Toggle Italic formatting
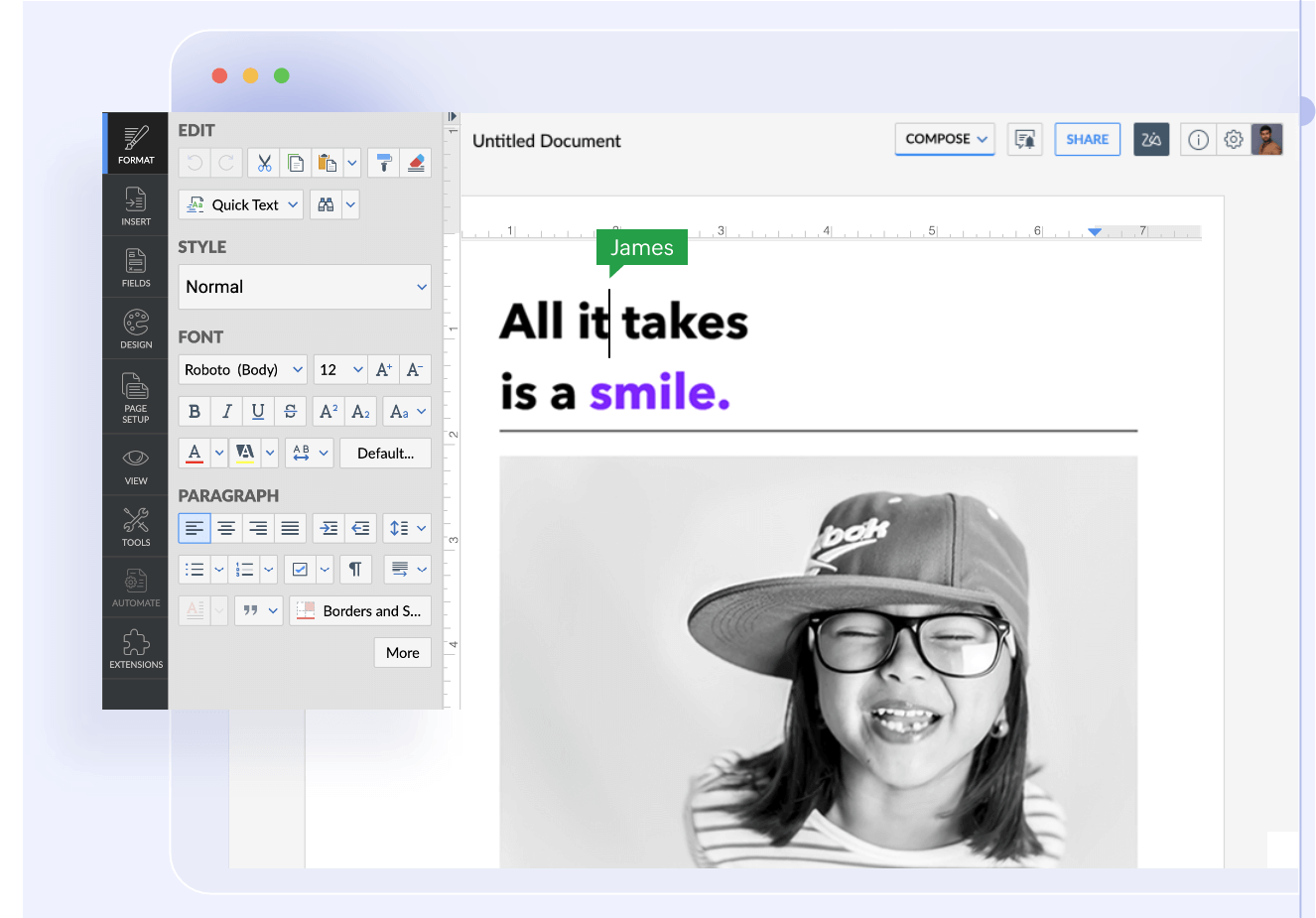 coord(226,411)
